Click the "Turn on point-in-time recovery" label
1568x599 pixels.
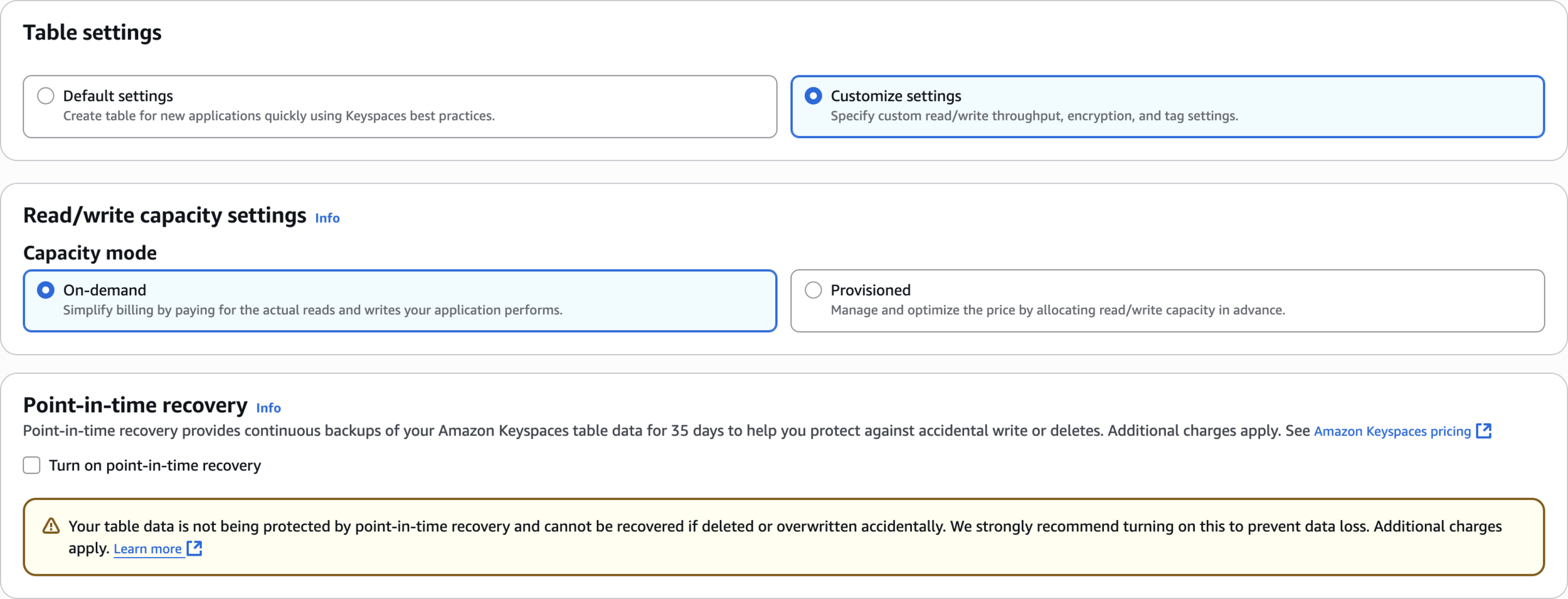(155, 465)
